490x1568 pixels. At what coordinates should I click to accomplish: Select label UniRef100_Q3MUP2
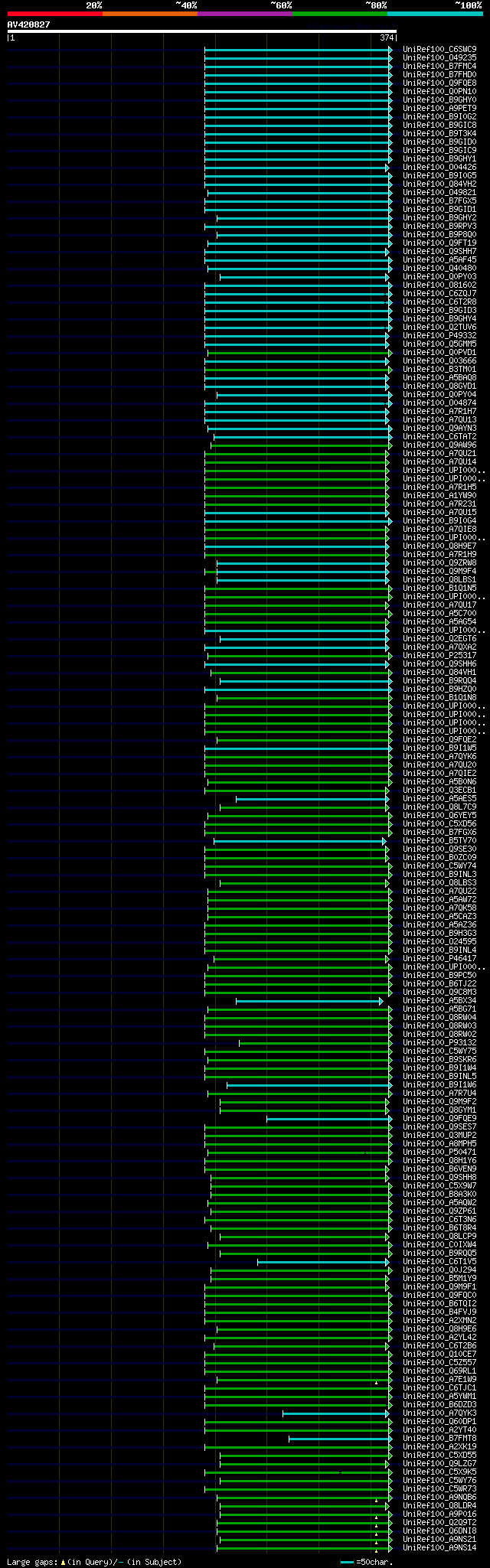[439, 1135]
